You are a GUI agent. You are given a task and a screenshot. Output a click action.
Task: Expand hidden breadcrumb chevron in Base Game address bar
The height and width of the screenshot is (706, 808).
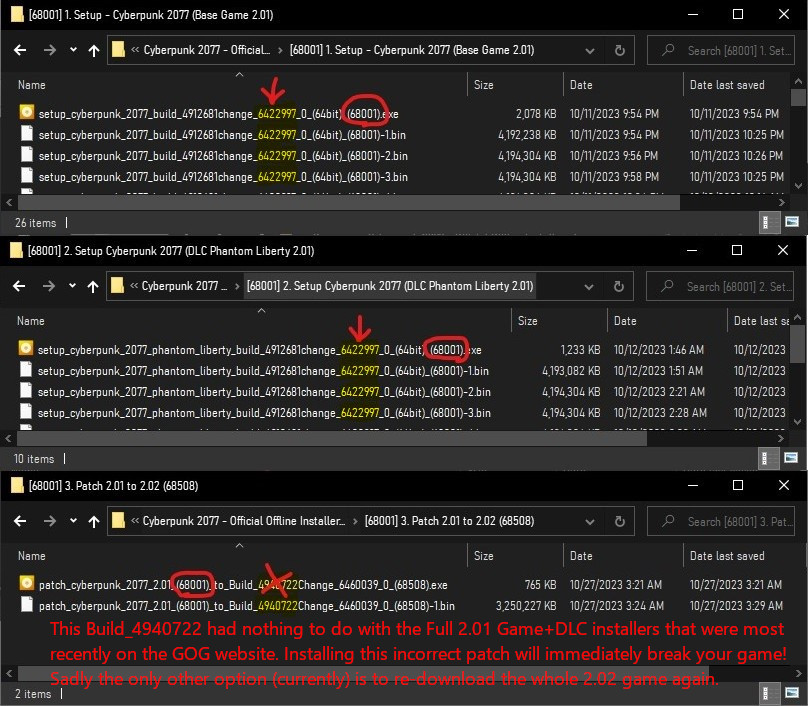(135, 50)
